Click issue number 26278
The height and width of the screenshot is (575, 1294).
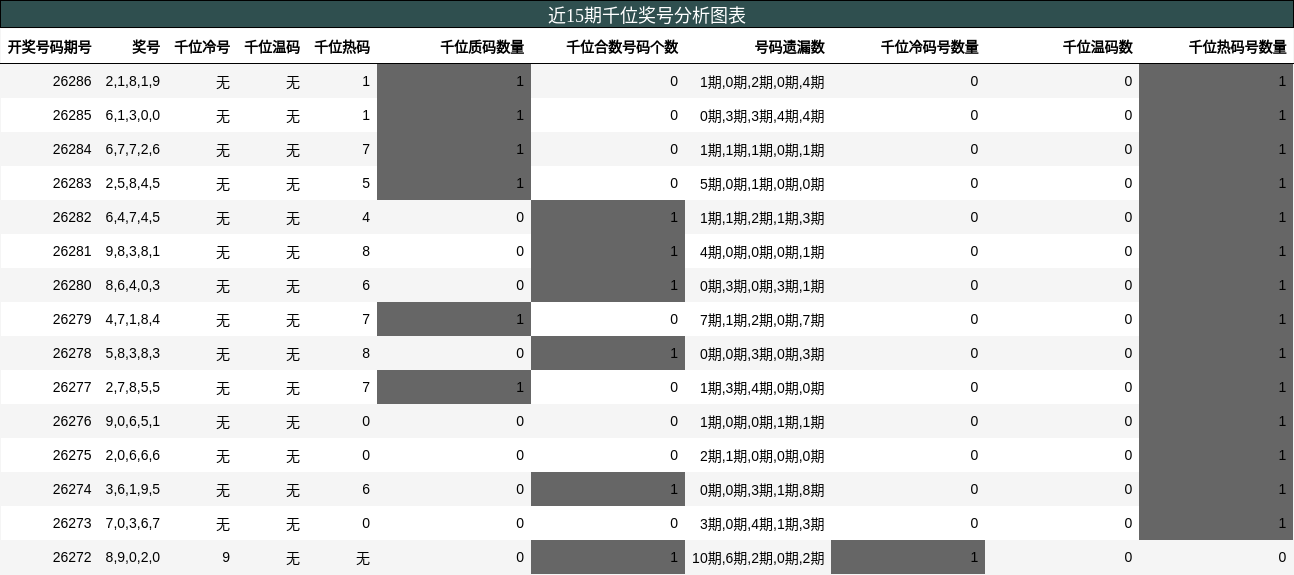tap(72, 353)
